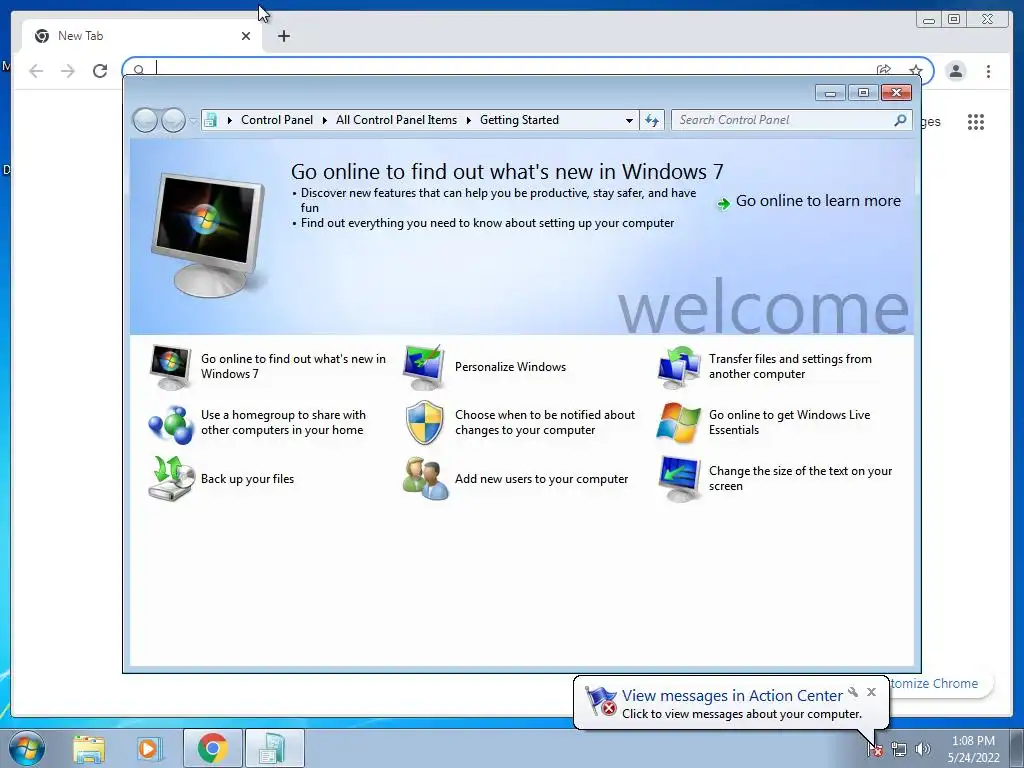1024x768 pixels.
Task: Click the Chrome share page icon
Action: 884,70
